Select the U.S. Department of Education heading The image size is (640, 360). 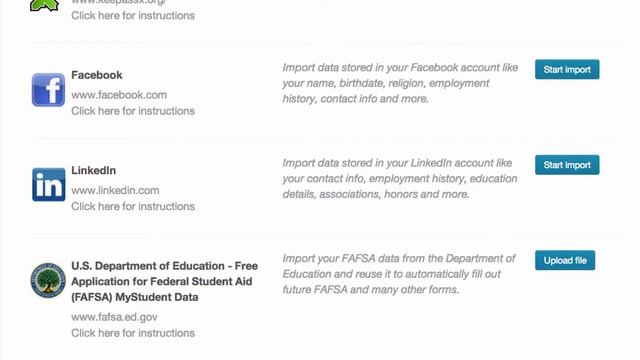(164, 282)
